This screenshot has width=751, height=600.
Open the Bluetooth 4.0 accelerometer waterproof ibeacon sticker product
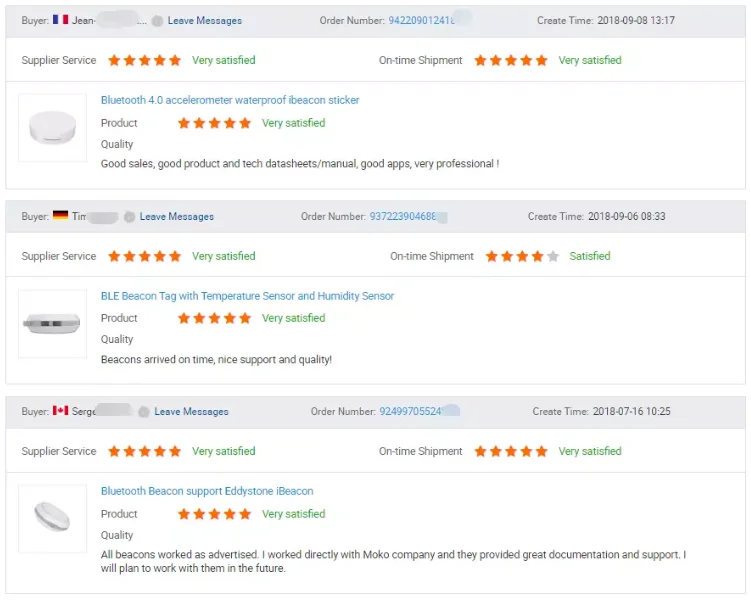pyautogui.click(x=230, y=100)
